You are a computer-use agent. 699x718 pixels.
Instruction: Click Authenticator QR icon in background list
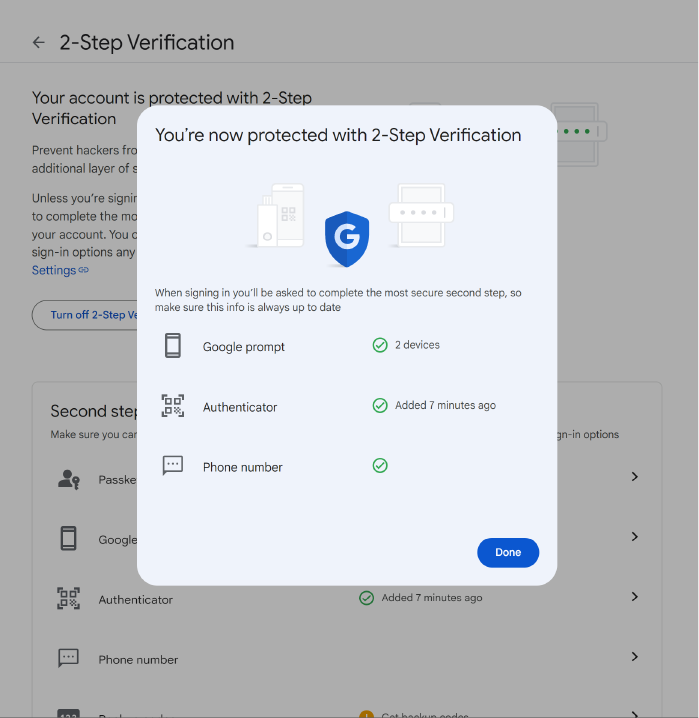(69, 598)
